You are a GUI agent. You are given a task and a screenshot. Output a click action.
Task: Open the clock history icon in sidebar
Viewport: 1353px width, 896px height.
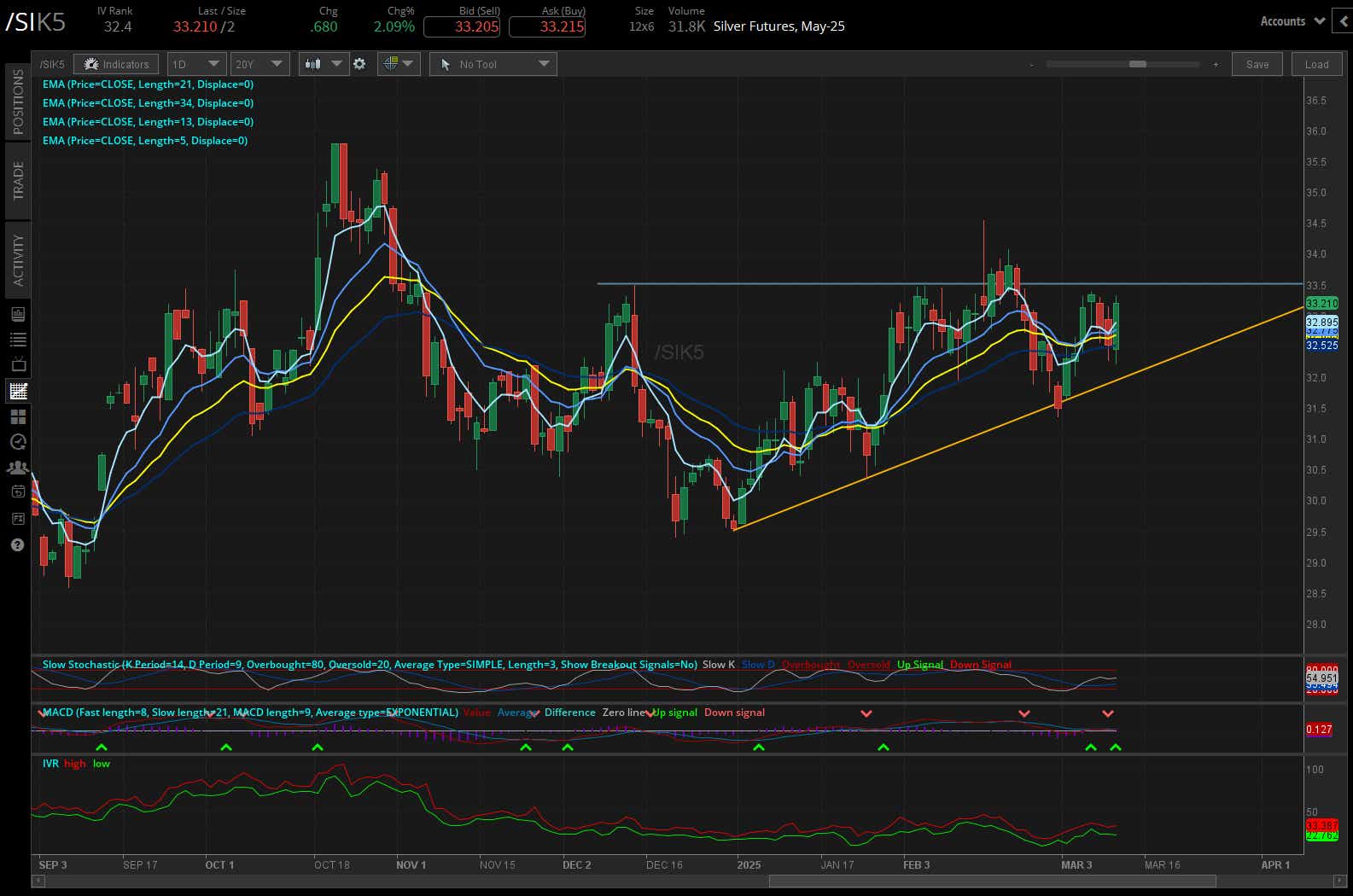point(17,442)
